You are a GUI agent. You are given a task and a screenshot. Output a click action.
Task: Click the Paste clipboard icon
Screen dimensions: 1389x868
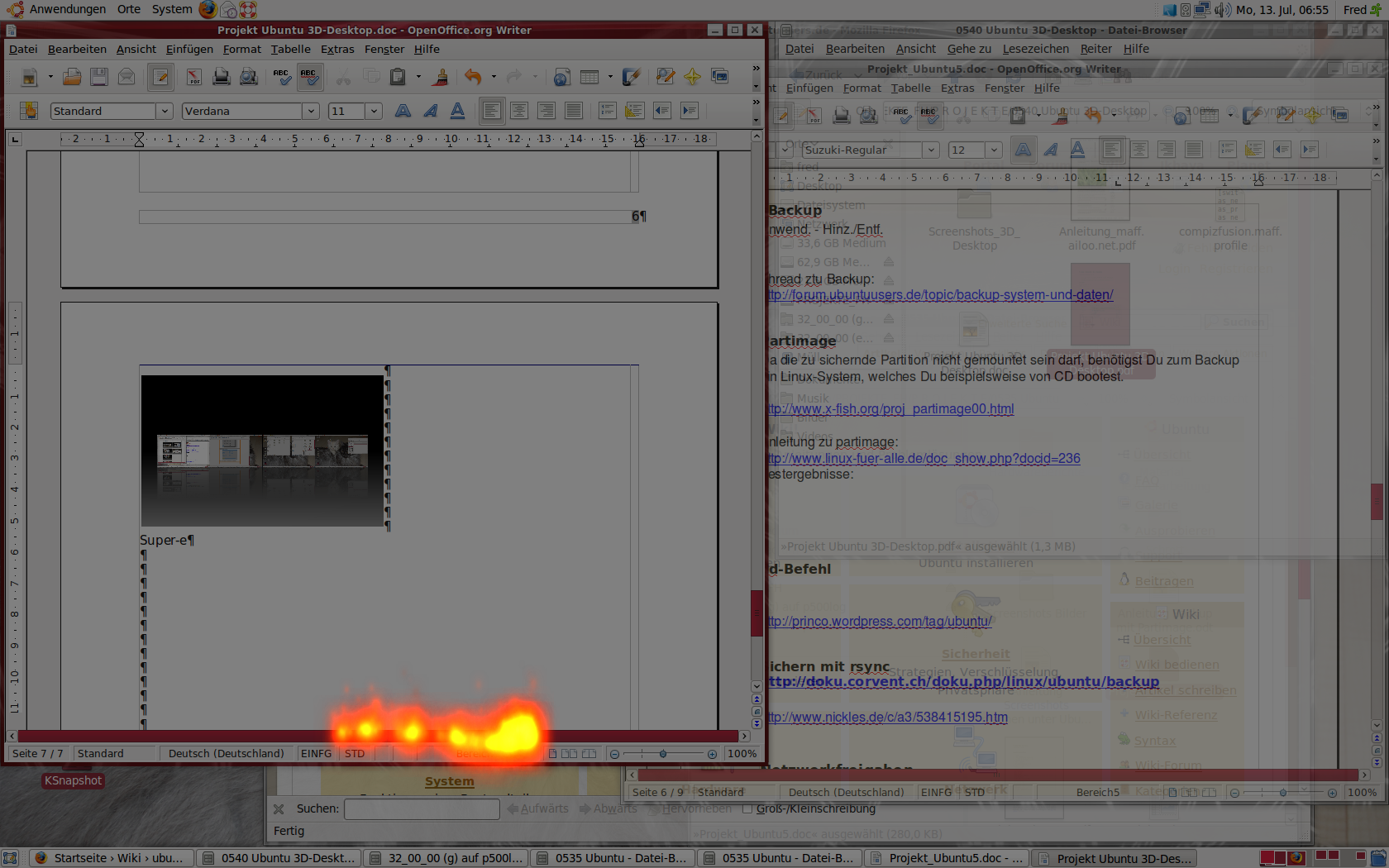[398, 78]
